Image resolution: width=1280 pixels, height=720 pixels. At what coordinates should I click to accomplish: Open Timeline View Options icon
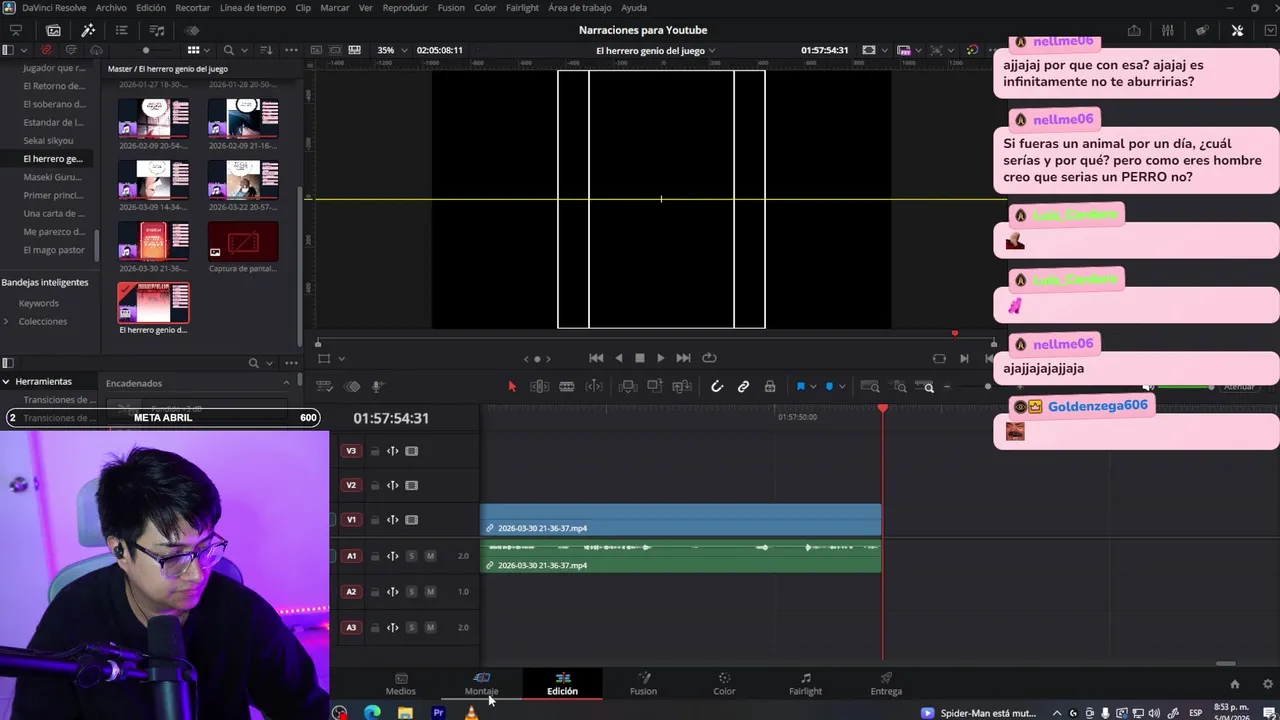coord(325,387)
